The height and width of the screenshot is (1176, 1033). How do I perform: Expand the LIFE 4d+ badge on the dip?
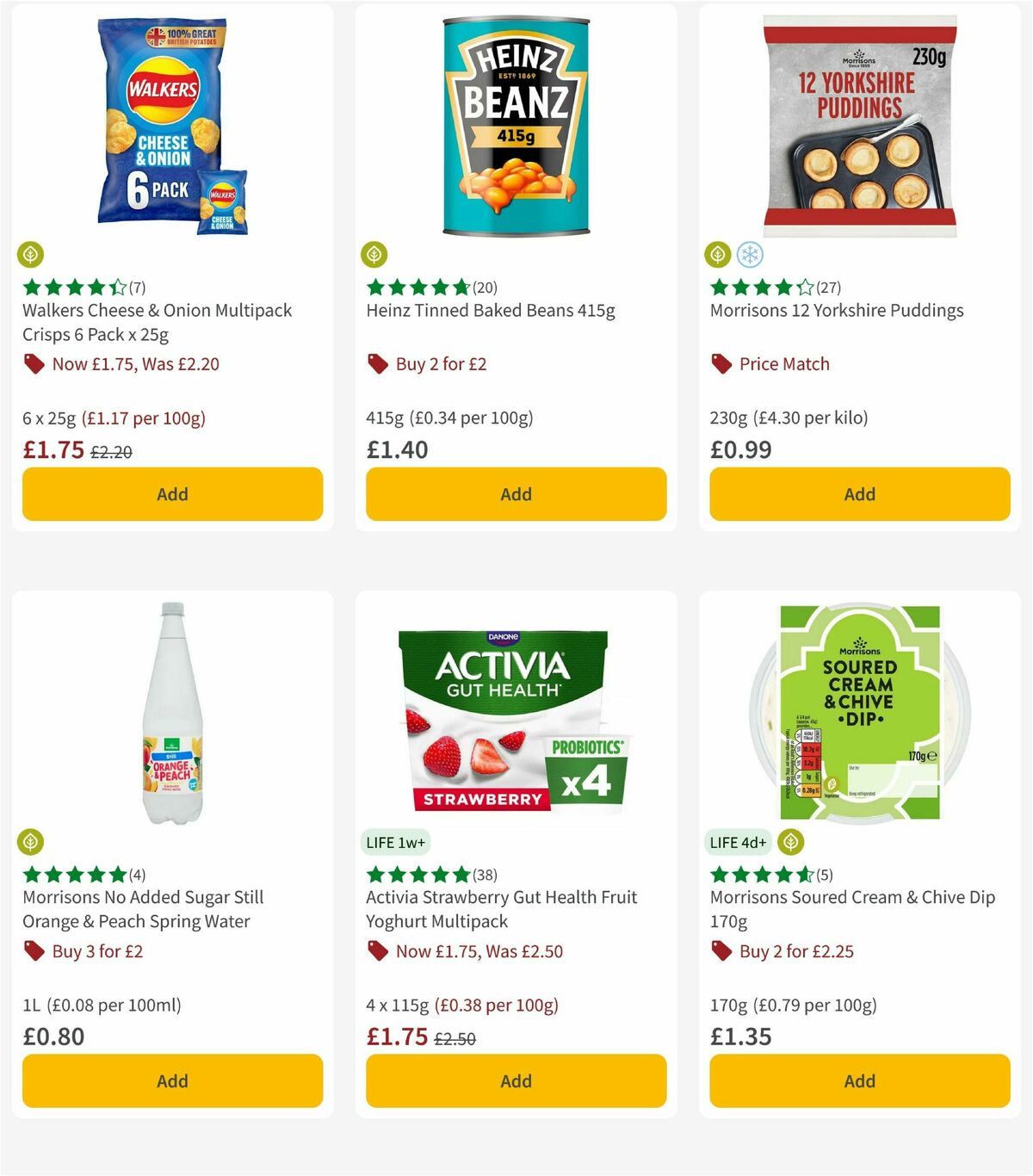tap(739, 842)
